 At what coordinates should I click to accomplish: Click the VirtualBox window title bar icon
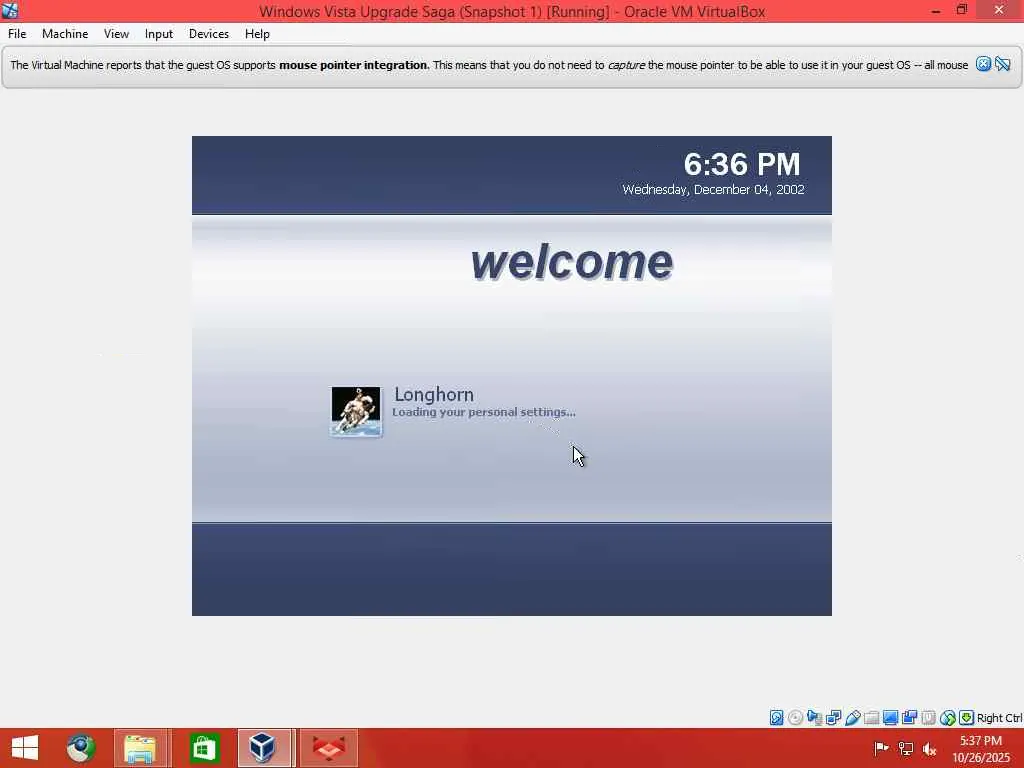click(x=10, y=10)
